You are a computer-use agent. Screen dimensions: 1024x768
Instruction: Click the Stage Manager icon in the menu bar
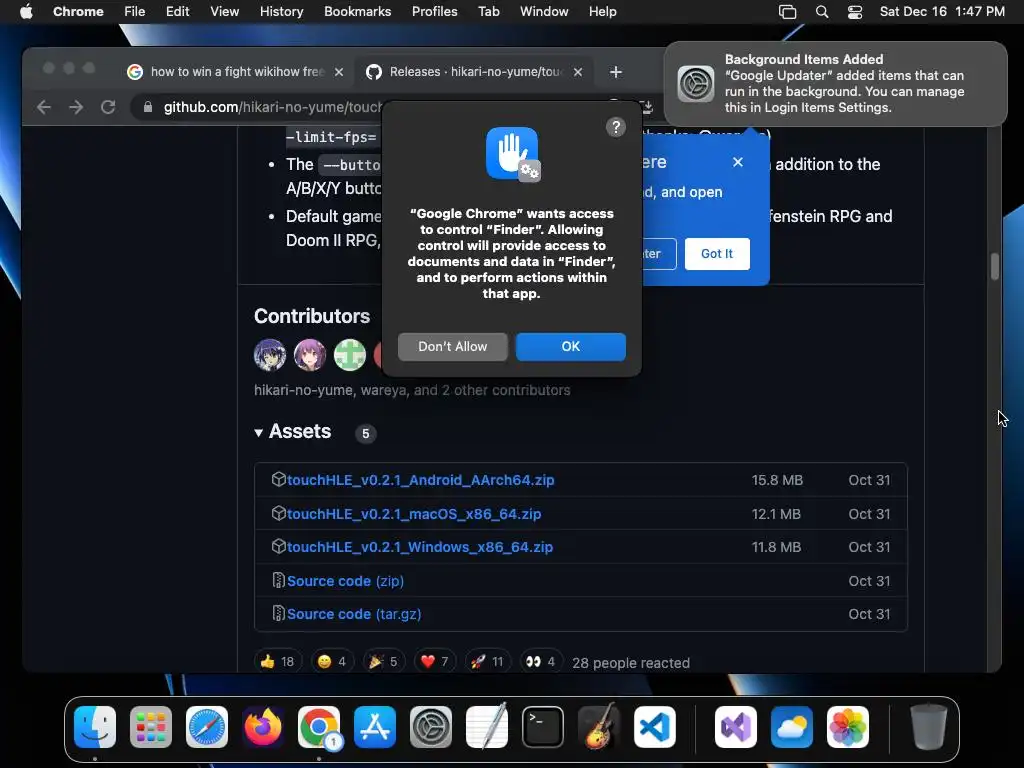pos(788,12)
